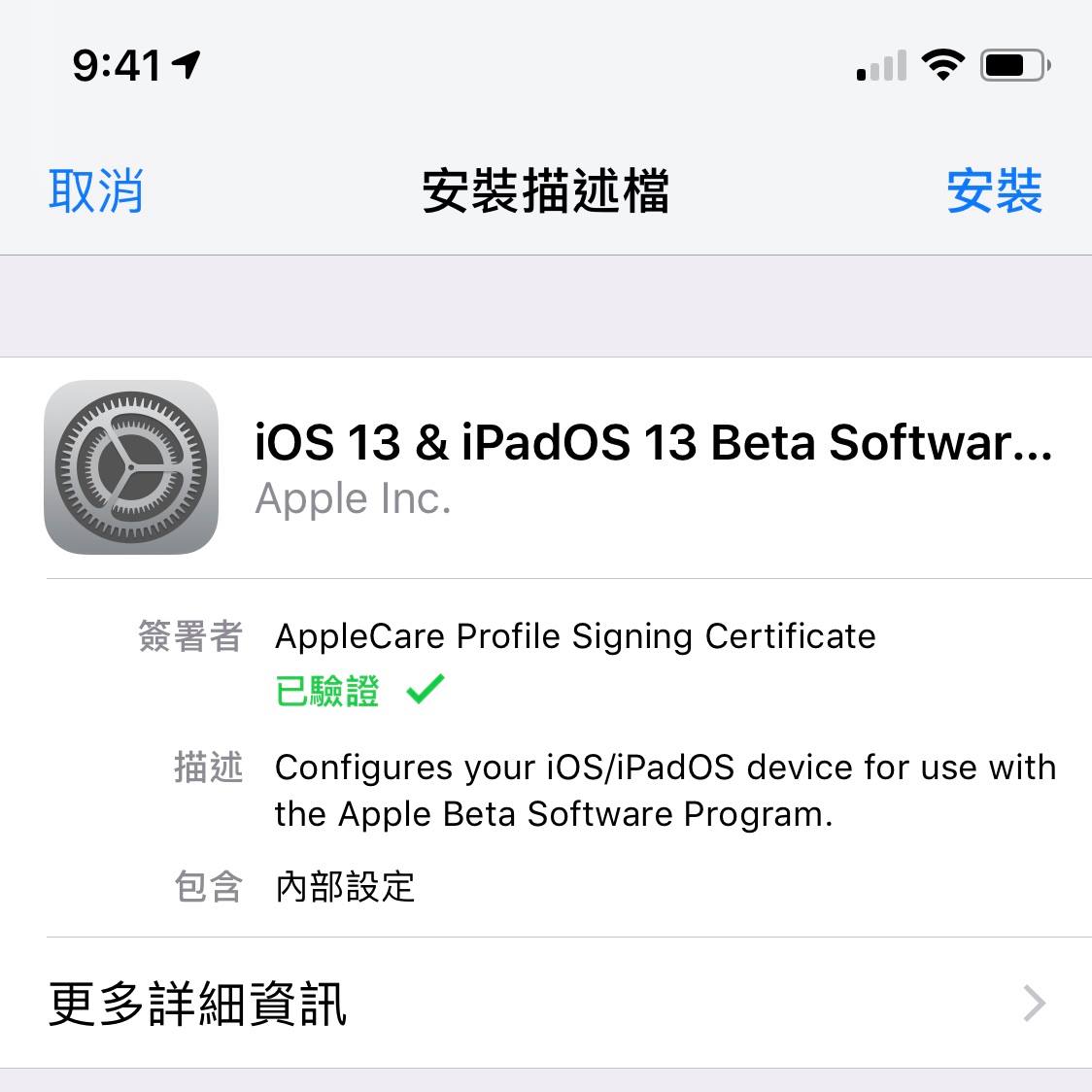Tap the 包含 field label
The image size is (1092, 1092).
coord(208,886)
